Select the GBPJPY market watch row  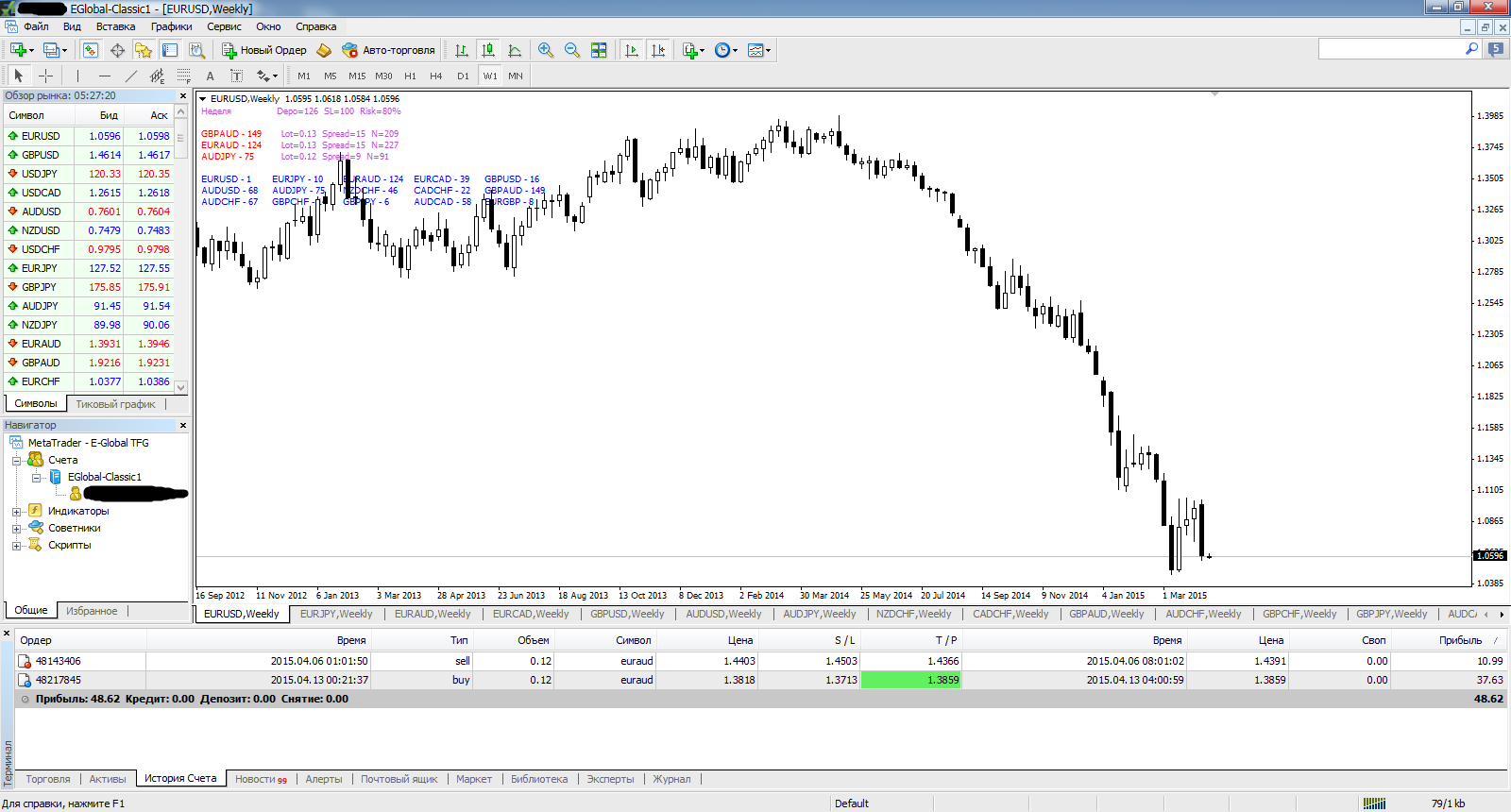89,287
